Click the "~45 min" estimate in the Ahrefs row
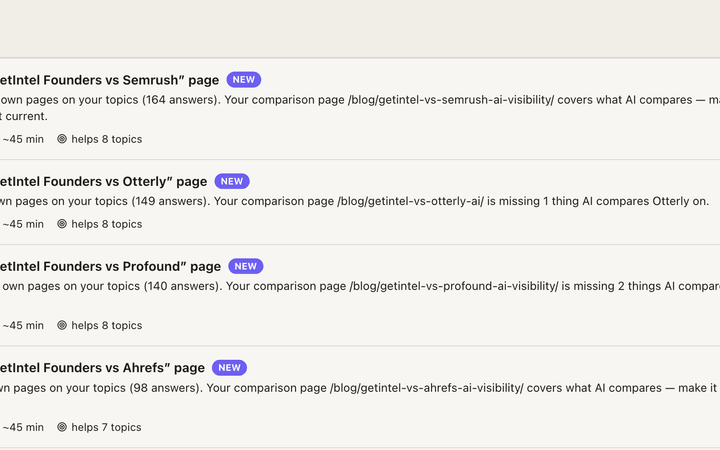 (x=23, y=428)
